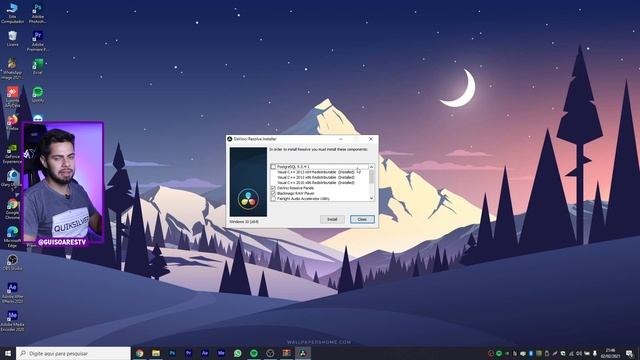Viewport: 640px width, 360px height.
Task: Open After Effects from the taskbar
Action: click(205, 353)
